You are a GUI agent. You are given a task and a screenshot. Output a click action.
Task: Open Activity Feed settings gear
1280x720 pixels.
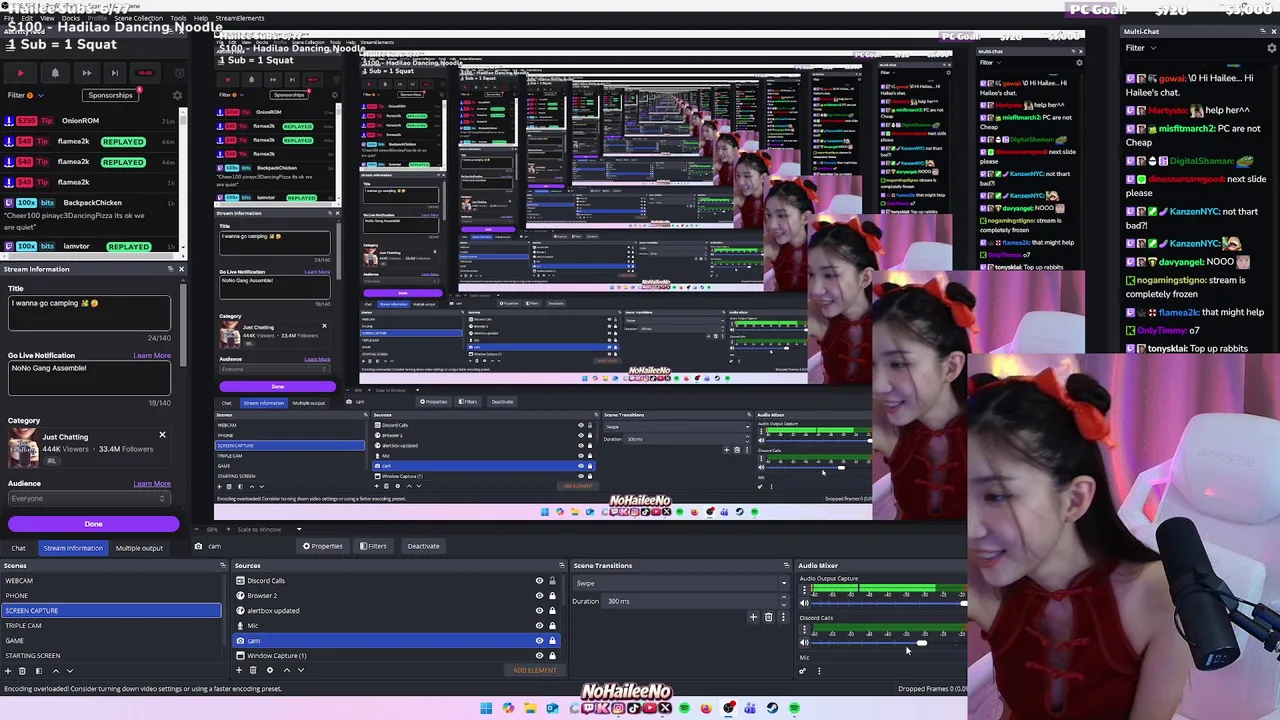coord(178,95)
